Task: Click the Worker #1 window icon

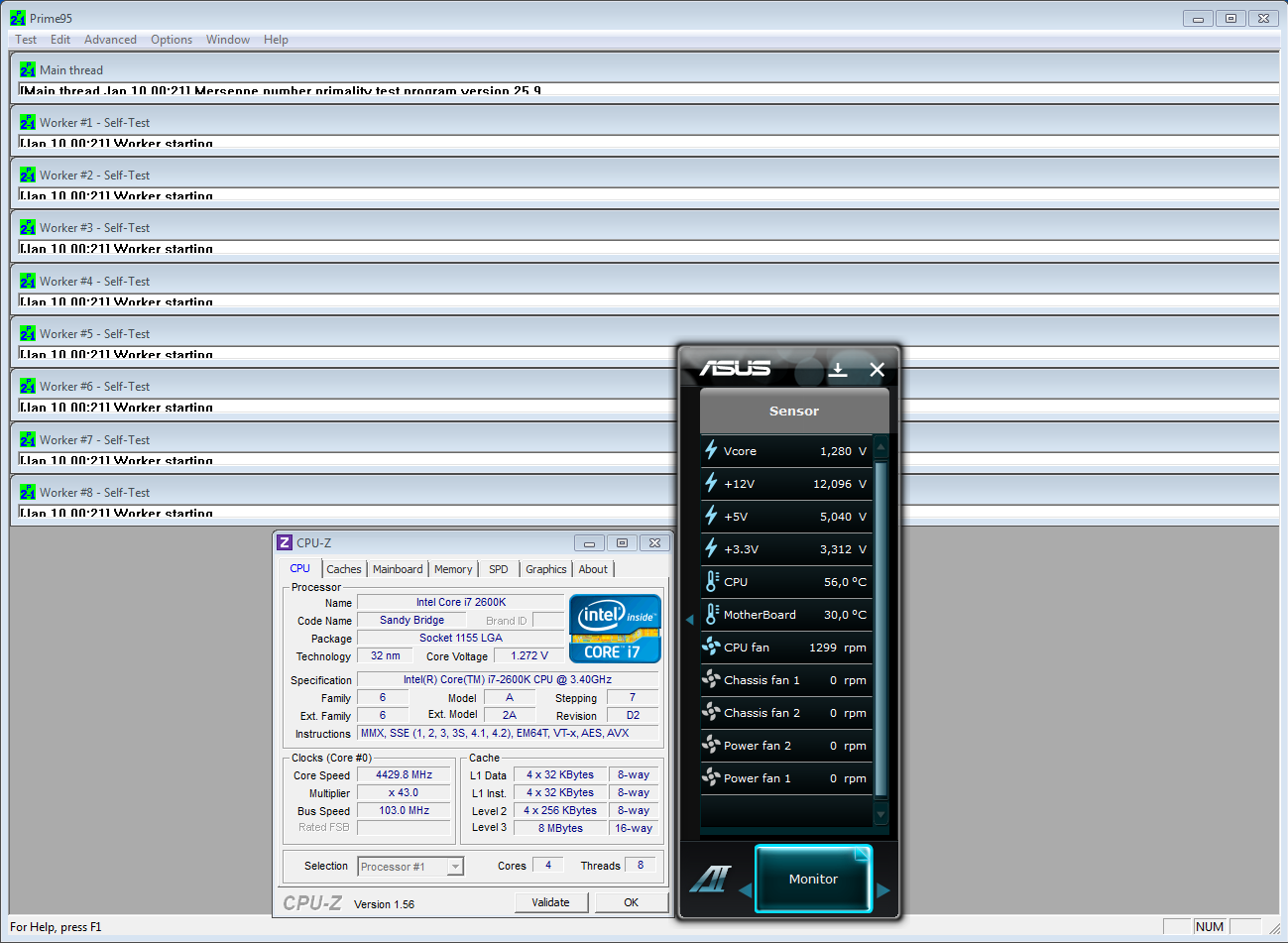Action: click(28, 122)
